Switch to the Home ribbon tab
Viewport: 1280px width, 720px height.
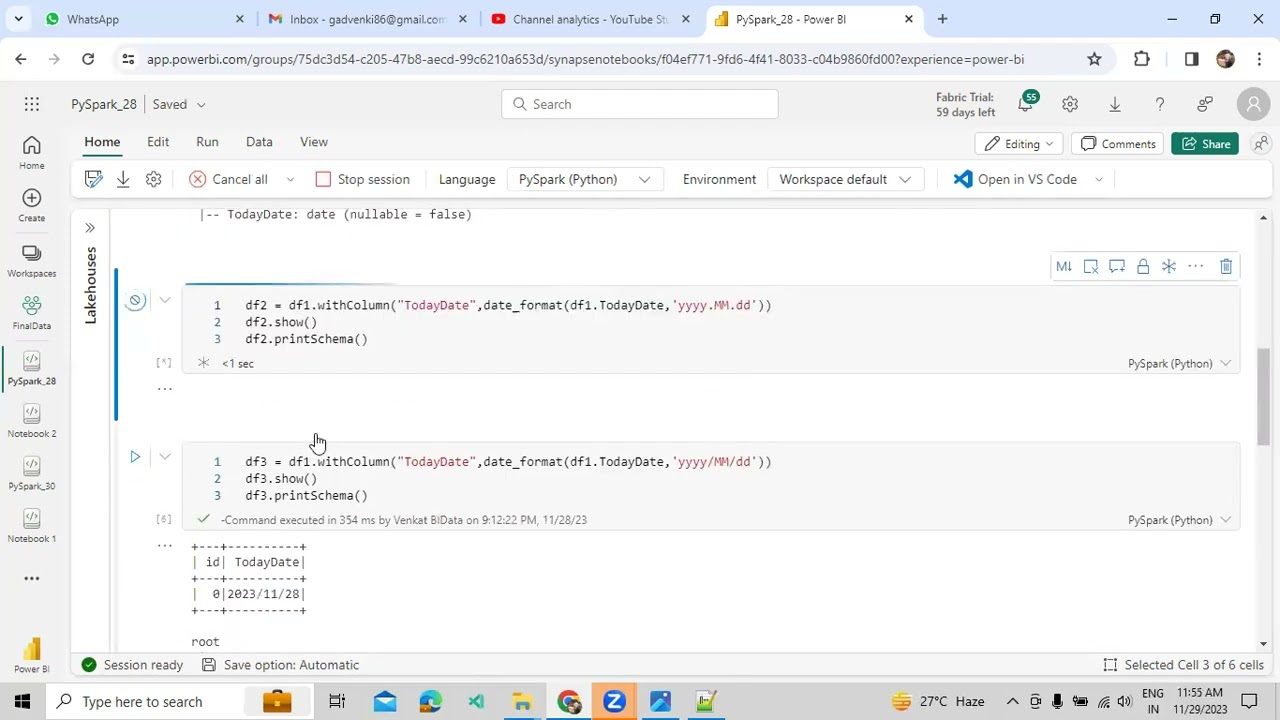tap(102, 142)
